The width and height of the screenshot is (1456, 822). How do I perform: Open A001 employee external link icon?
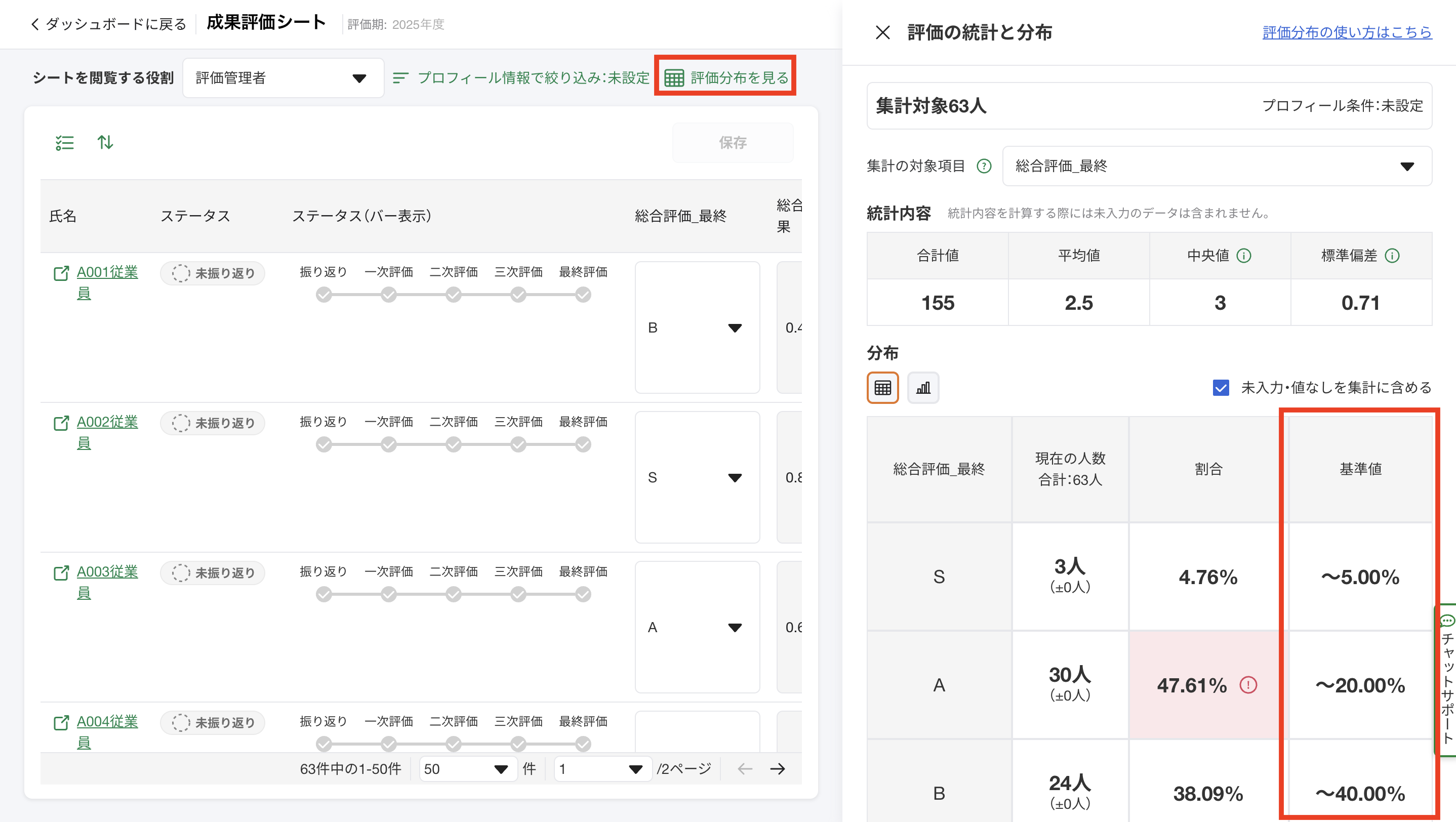(61, 273)
